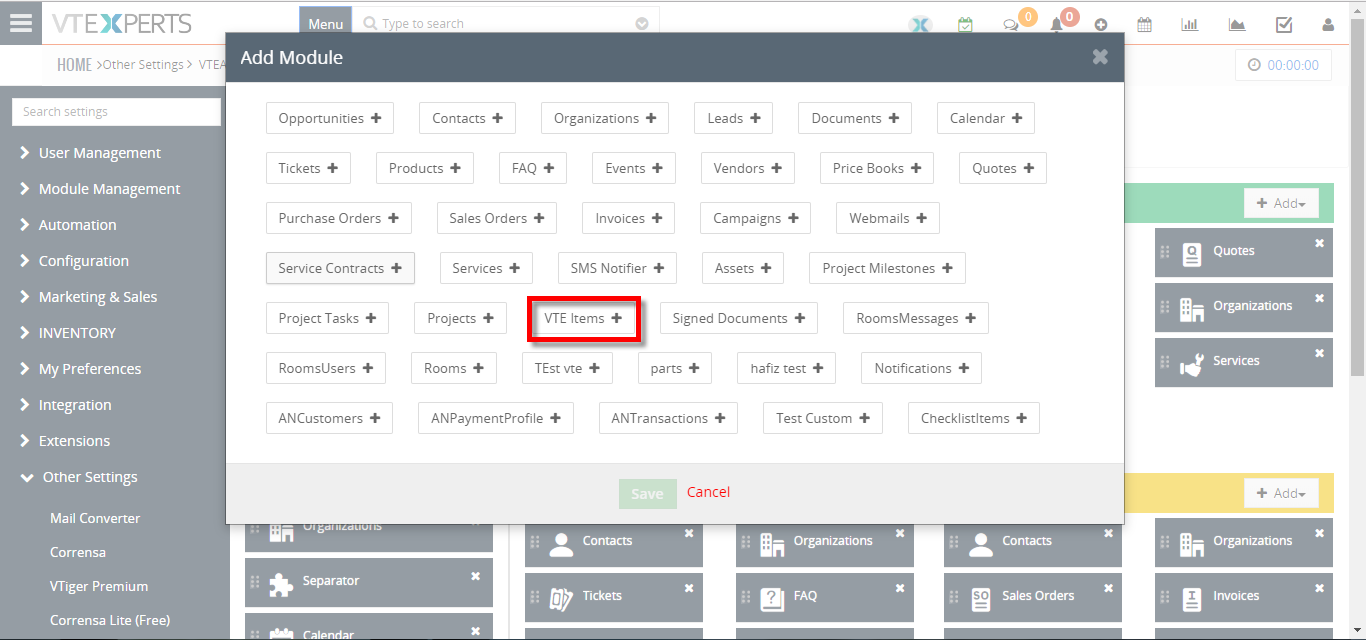This screenshot has height=640, width=1366.
Task: Add the Webmails module
Action: click(x=888, y=218)
